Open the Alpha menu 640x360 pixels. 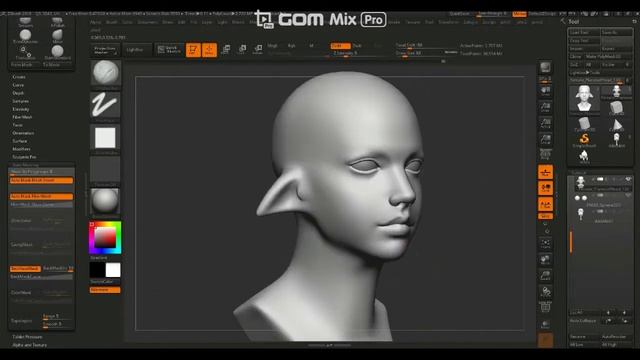click(96, 22)
